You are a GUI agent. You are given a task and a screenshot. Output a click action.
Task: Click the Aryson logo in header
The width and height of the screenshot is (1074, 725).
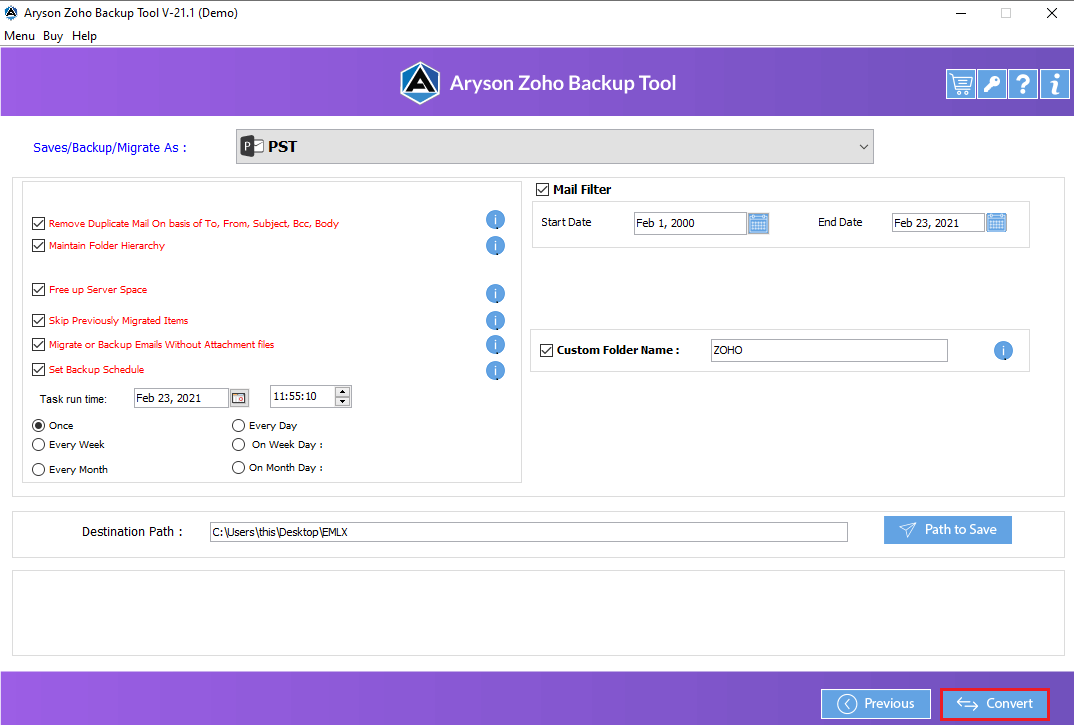420,83
